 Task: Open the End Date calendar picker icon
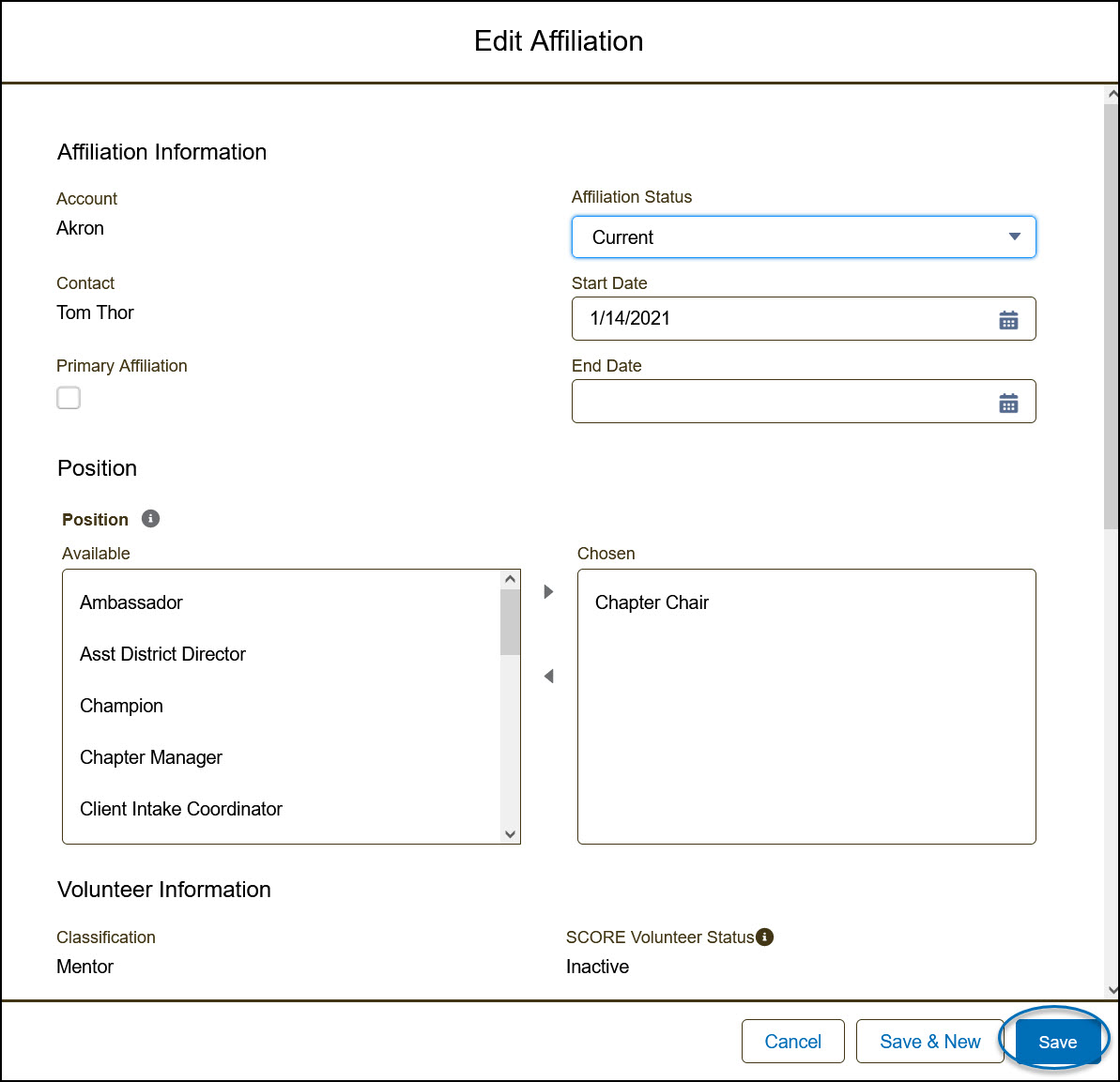(1008, 403)
